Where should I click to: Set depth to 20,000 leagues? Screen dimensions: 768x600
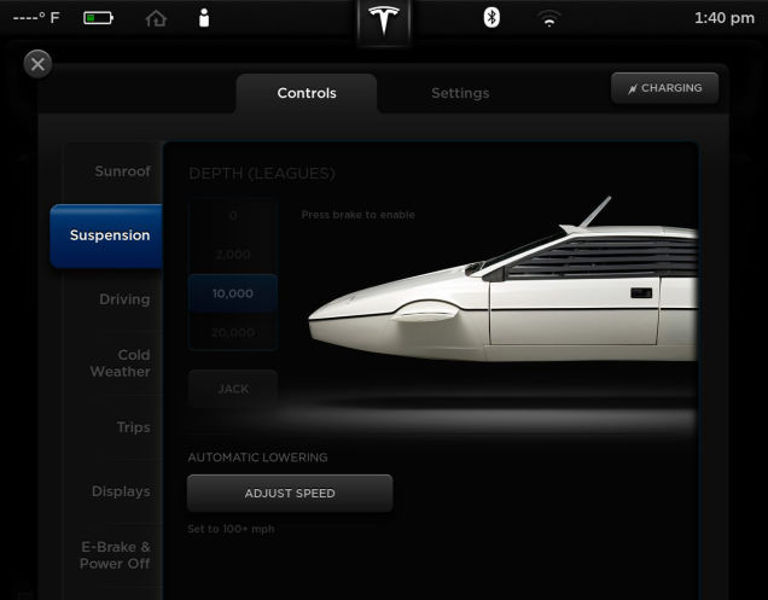[233, 332]
